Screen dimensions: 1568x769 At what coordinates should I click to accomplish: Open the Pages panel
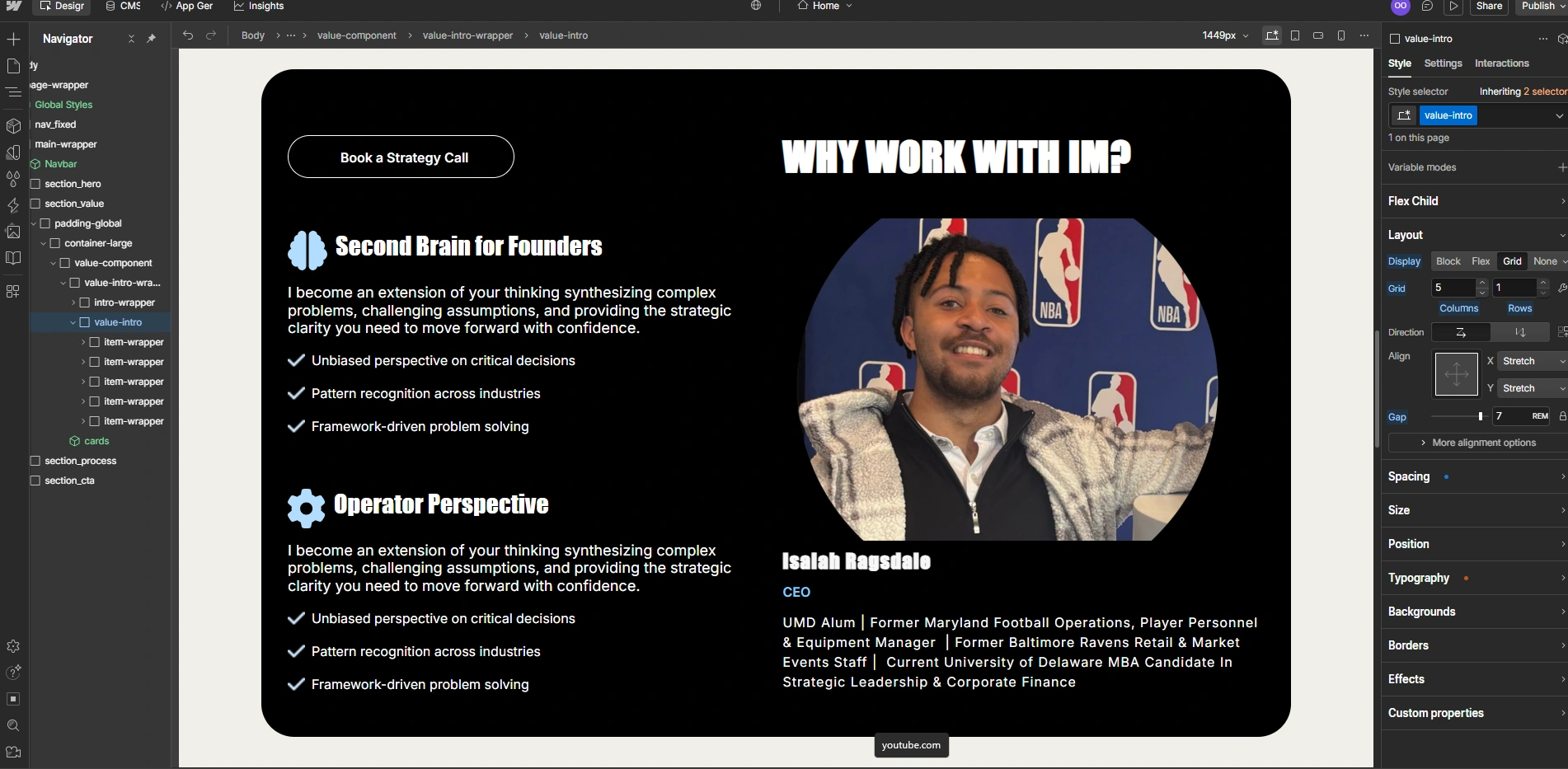tap(13, 66)
